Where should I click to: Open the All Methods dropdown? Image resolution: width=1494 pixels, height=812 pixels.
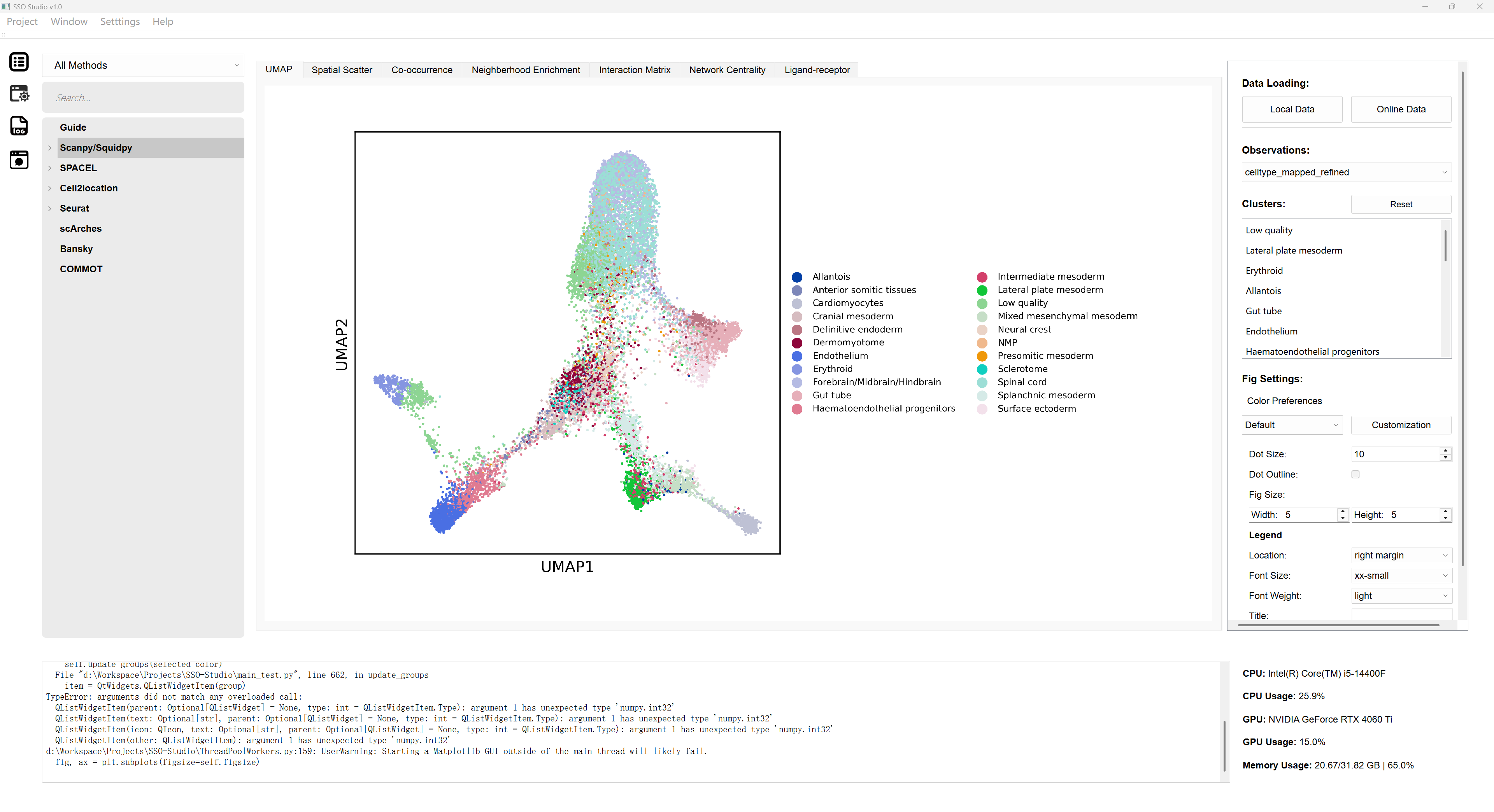[x=143, y=65]
